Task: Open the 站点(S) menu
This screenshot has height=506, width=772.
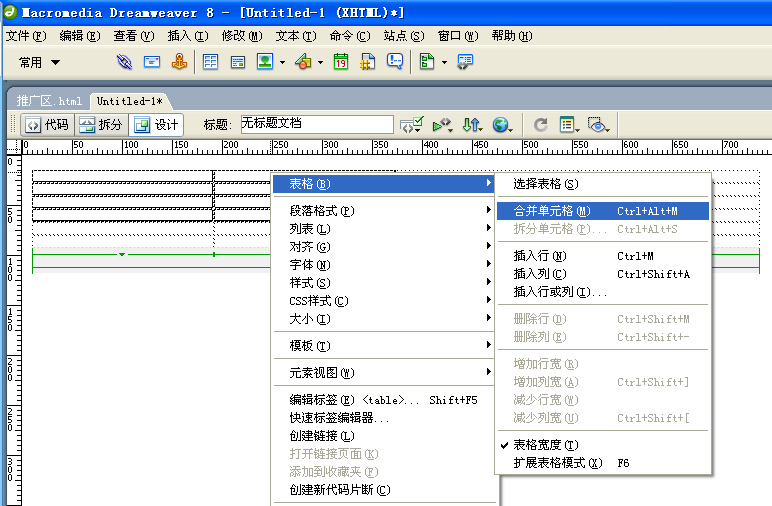Action: tap(404, 36)
